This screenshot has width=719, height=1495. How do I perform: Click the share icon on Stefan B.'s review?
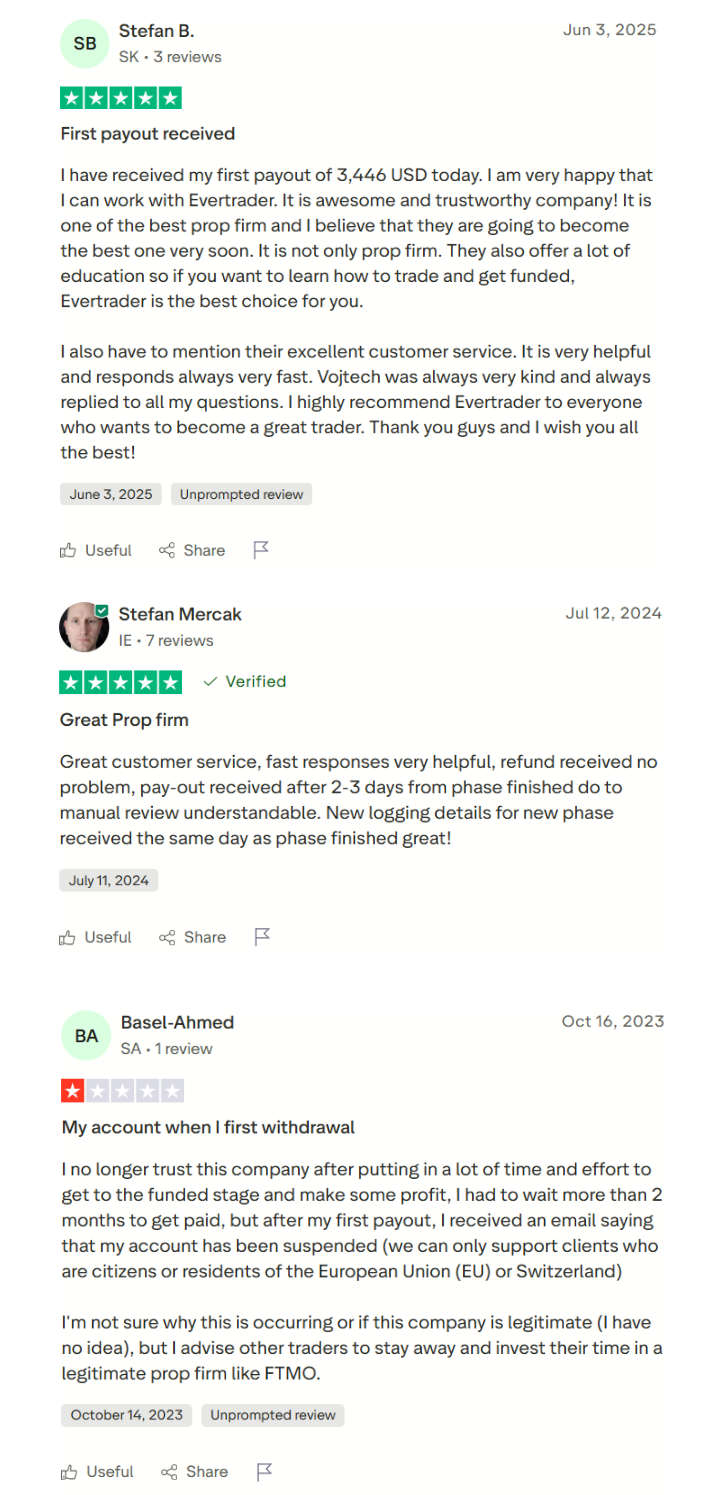(x=167, y=550)
